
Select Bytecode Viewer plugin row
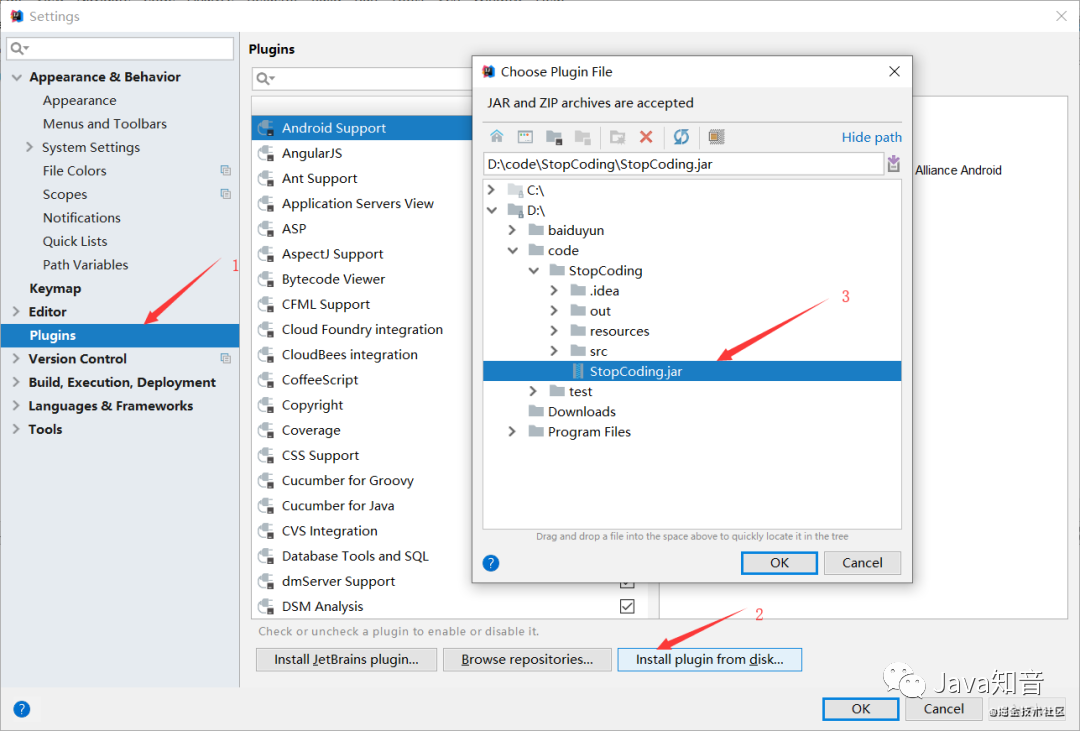(x=362, y=279)
